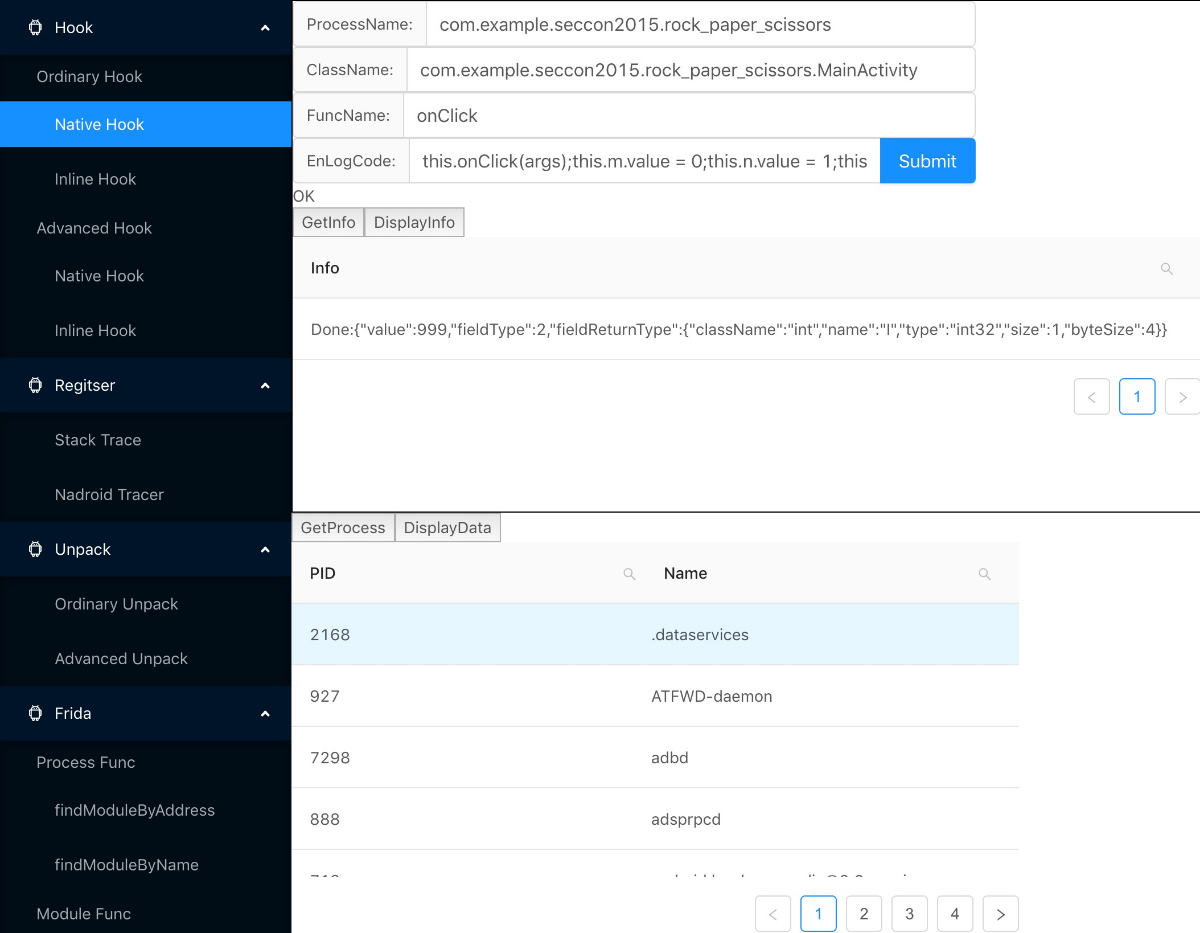Click the Ordinary Hook group label
The image size is (1200, 933).
pos(89,76)
